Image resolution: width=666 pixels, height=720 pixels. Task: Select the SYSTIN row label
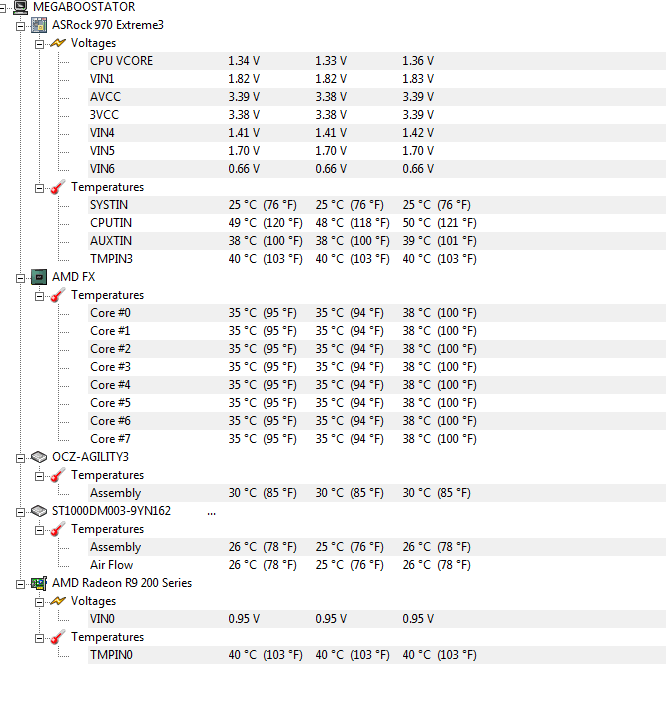coord(109,205)
